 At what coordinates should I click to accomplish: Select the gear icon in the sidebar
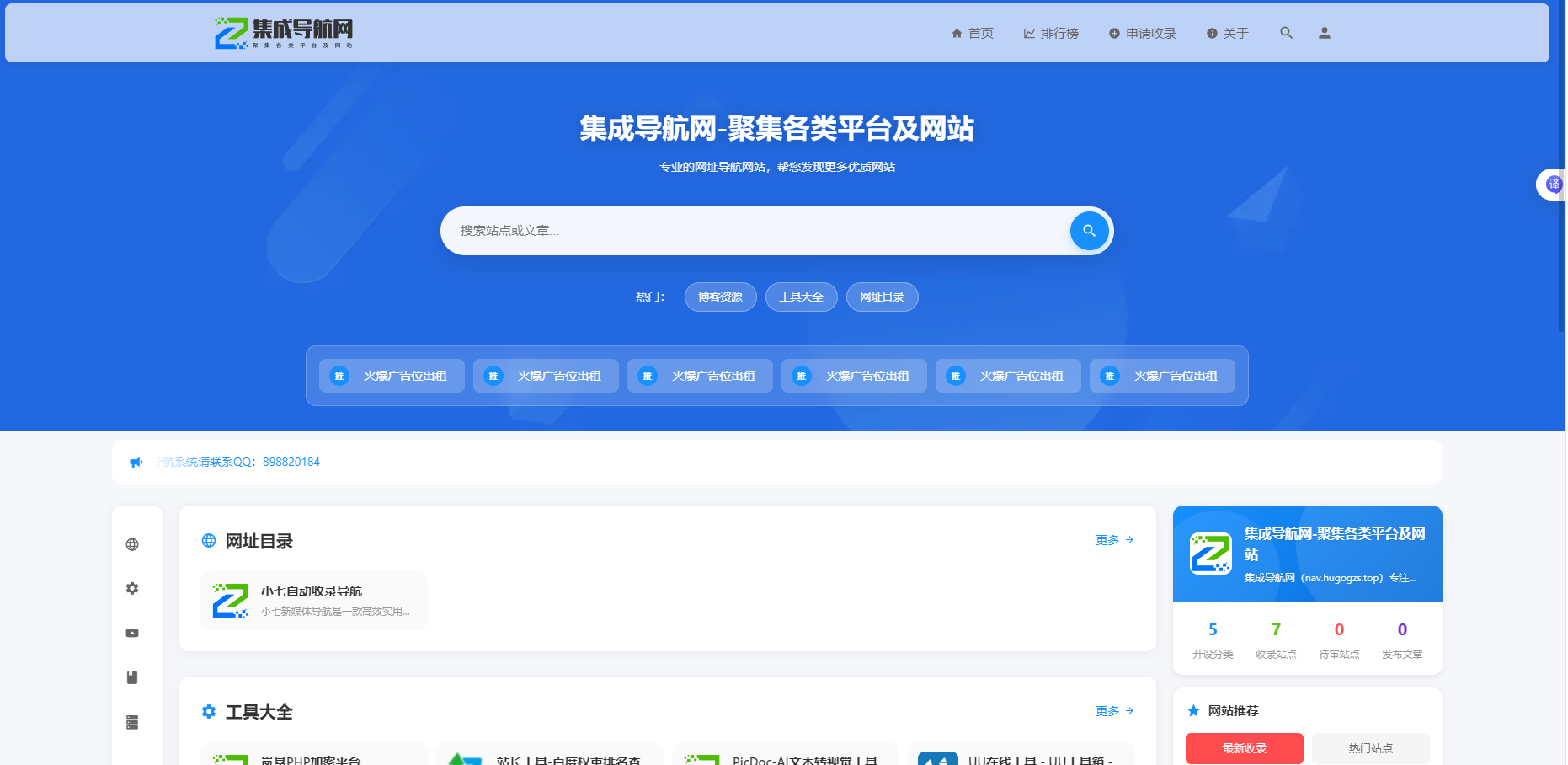(132, 588)
